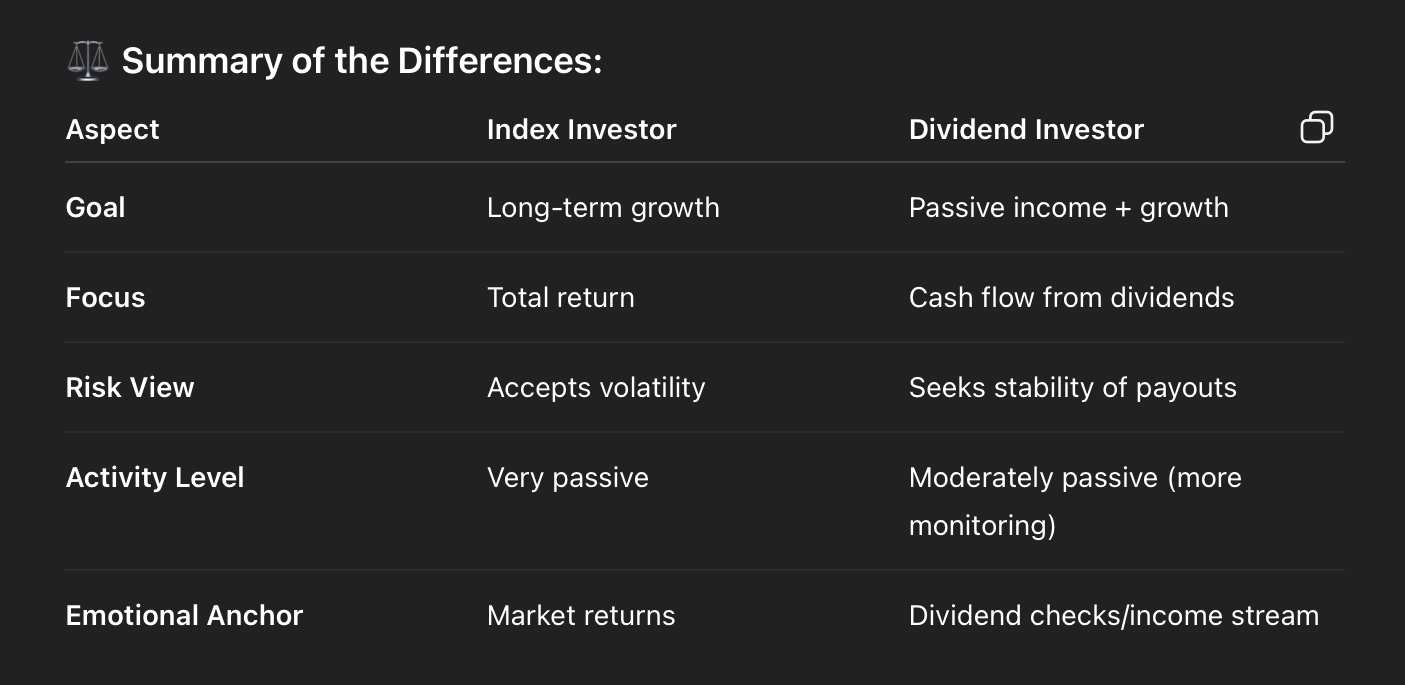Click the 'Accepts volatility' cell
This screenshot has height=685, width=1405.
[x=596, y=388]
